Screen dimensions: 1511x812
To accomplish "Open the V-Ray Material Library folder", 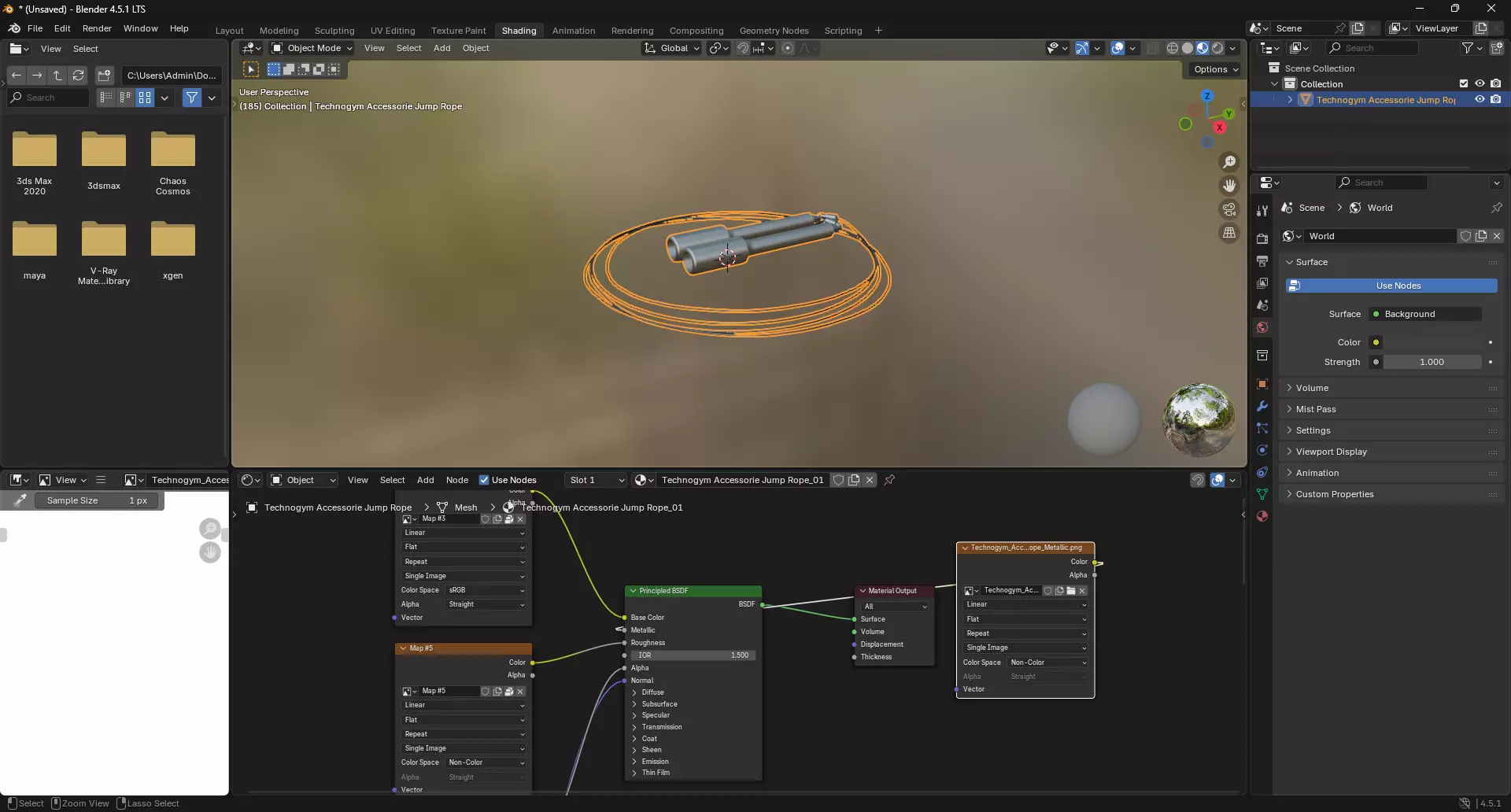I will 104,253.
